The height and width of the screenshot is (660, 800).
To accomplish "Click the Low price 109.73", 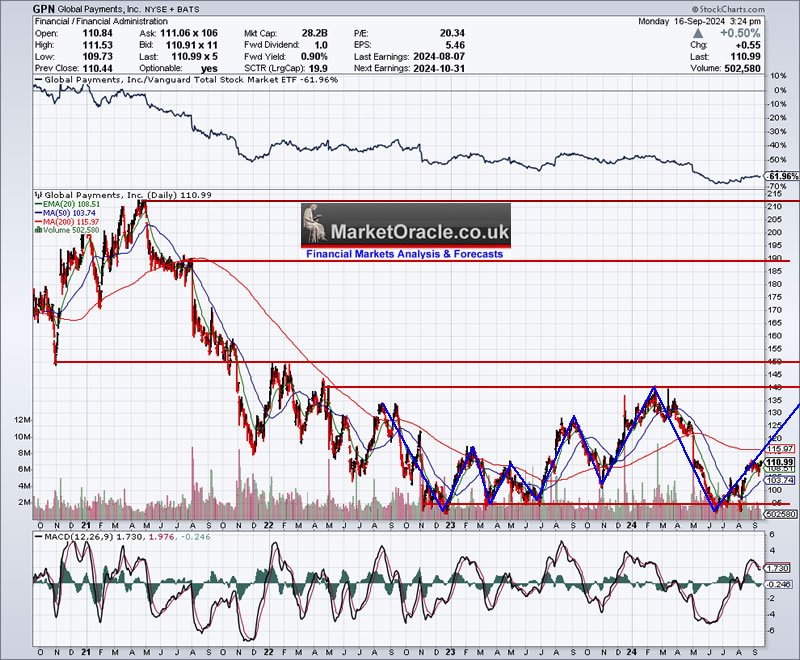I will [x=97, y=57].
